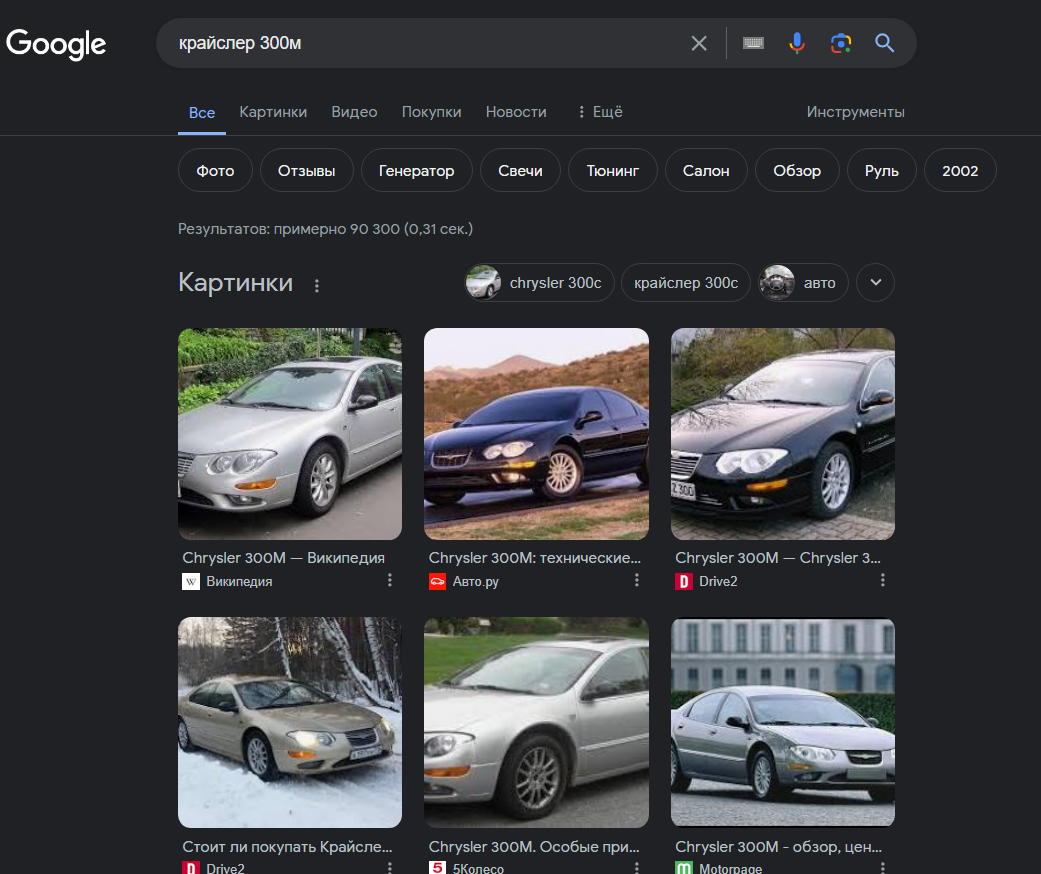The height and width of the screenshot is (874, 1041).
Task: Switch to the Новости tab
Action: (516, 112)
